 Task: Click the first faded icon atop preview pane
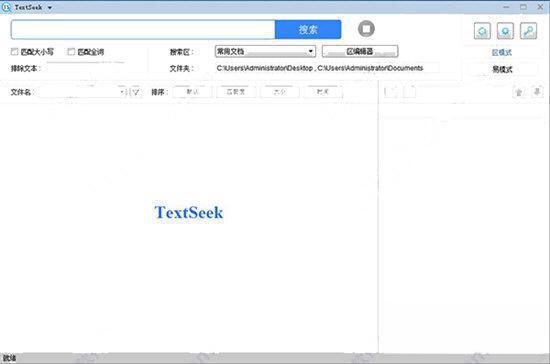point(391,92)
